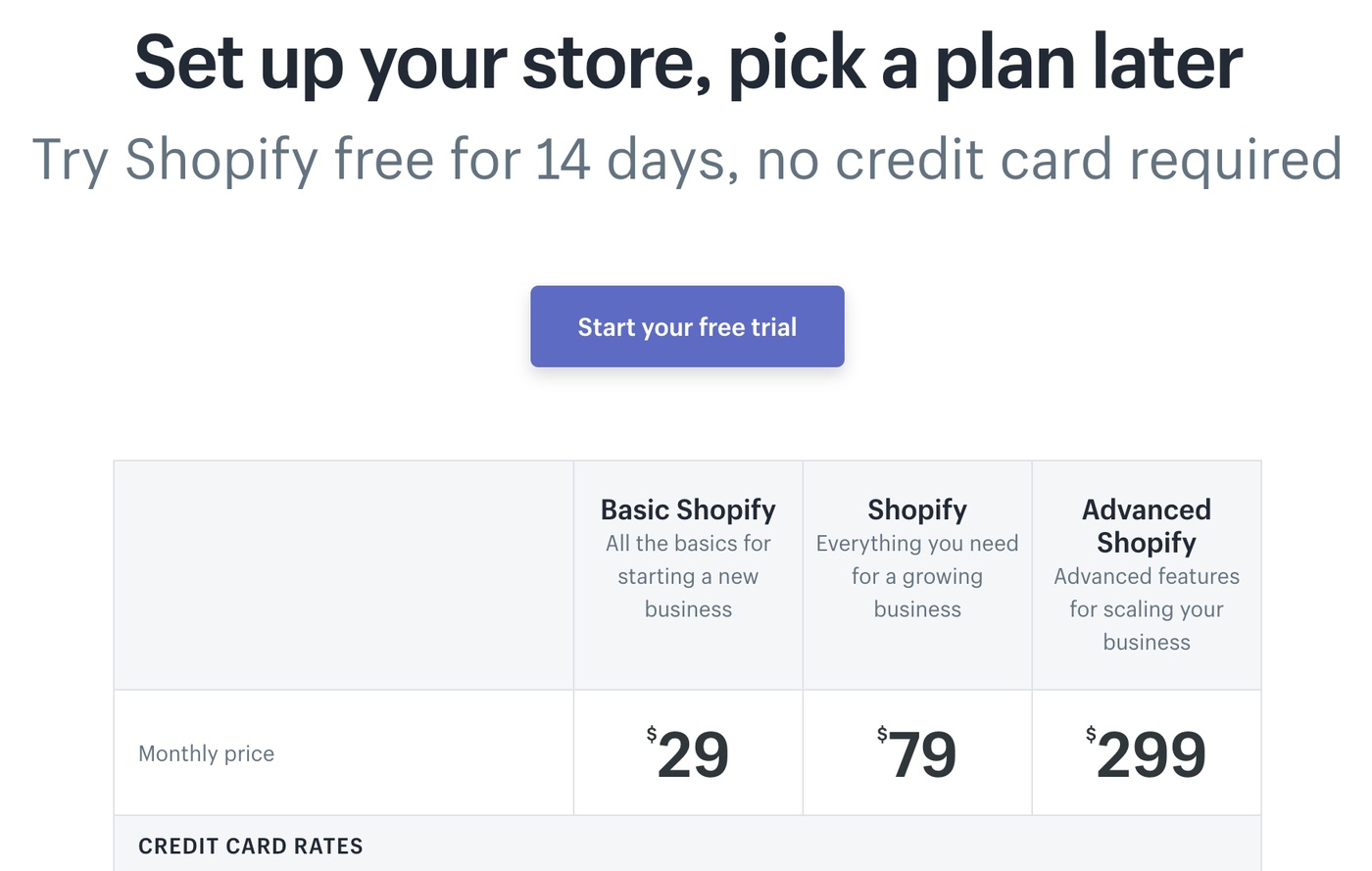Click 'All the basics for starting a new business'
The image size is (1372, 871).
tap(688, 576)
